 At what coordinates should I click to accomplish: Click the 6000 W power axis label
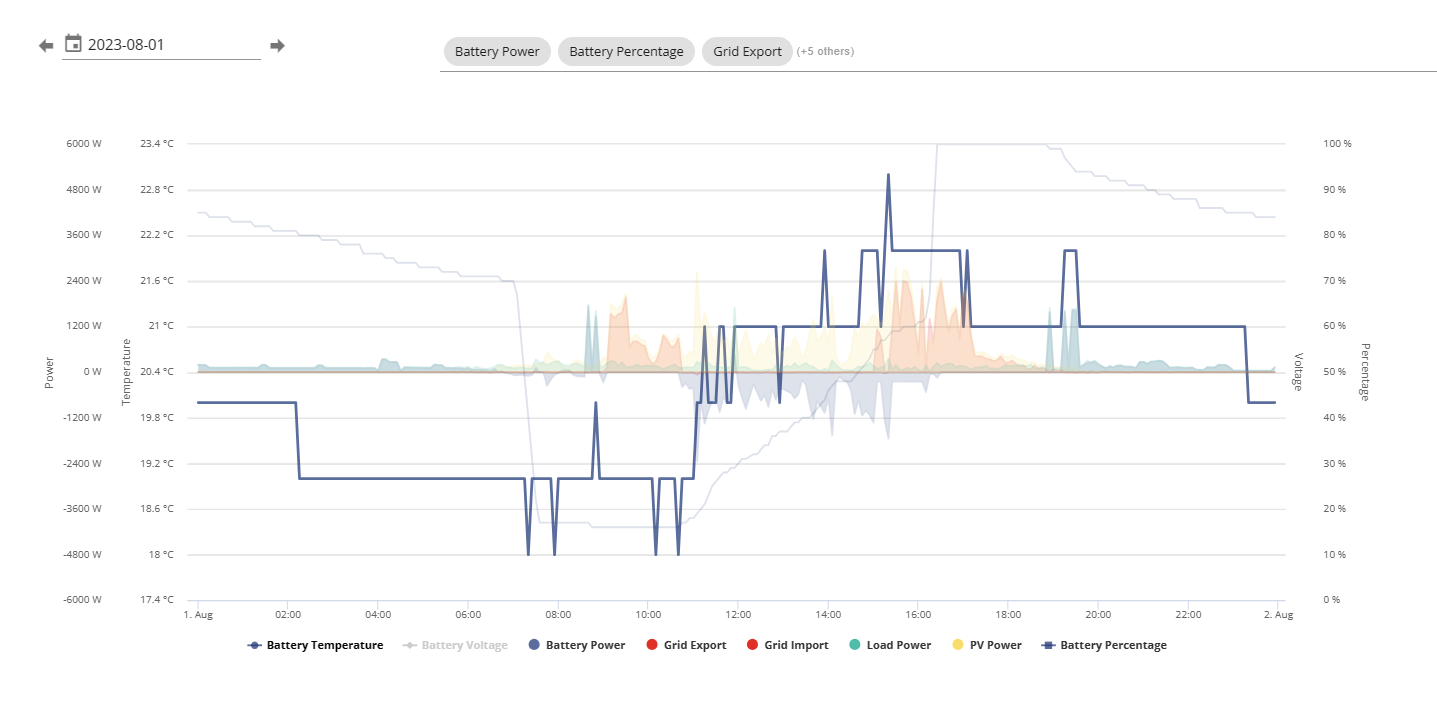[84, 144]
